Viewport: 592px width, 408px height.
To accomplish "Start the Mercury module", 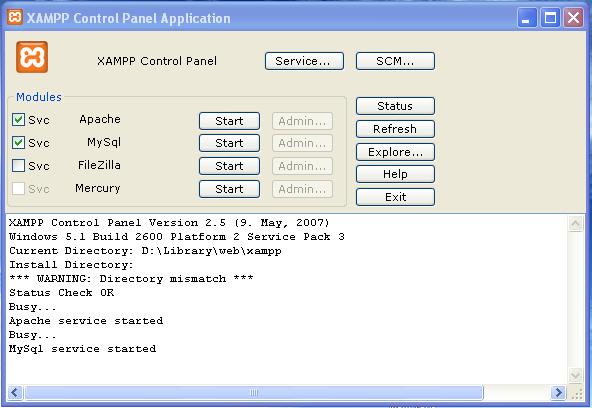I will (x=229, y=189).
